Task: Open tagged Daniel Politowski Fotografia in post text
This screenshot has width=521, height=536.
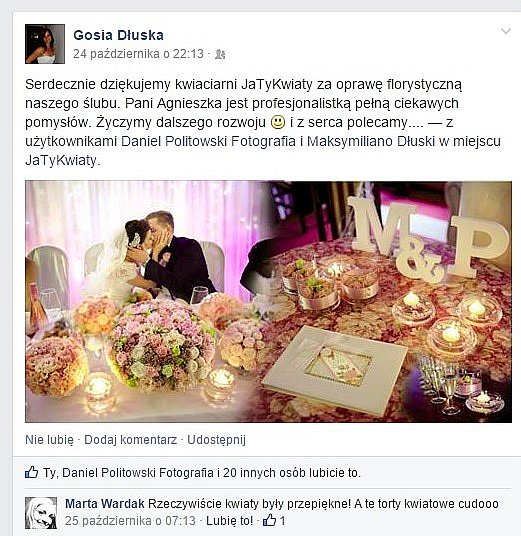Action: click(209, 142)
